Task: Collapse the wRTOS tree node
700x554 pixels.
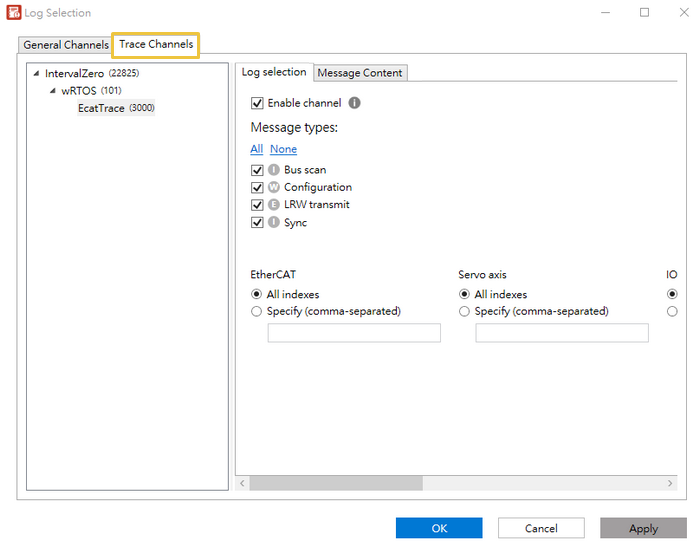Action: click(x=53, y=91)
